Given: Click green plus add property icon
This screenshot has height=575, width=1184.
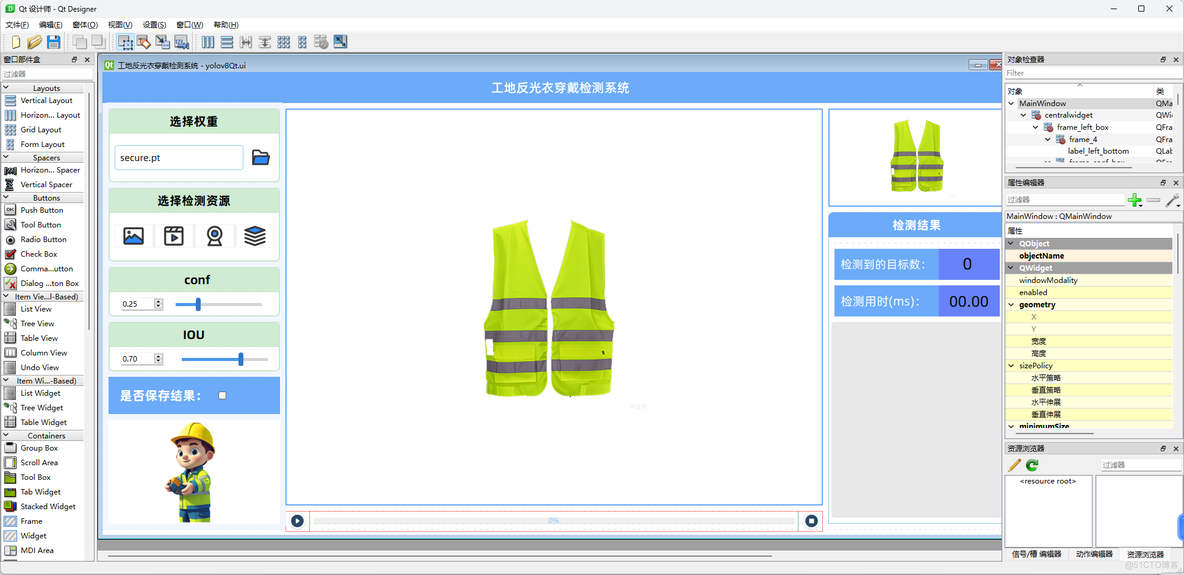Looking at the screenshot, I should (1134, 200).
